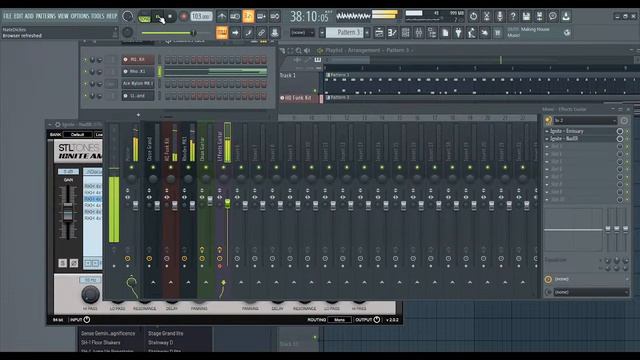The height and width of the screenshot is (360, 640).
Task: Open the VIEW menu
Action: (x=63, y=16)
